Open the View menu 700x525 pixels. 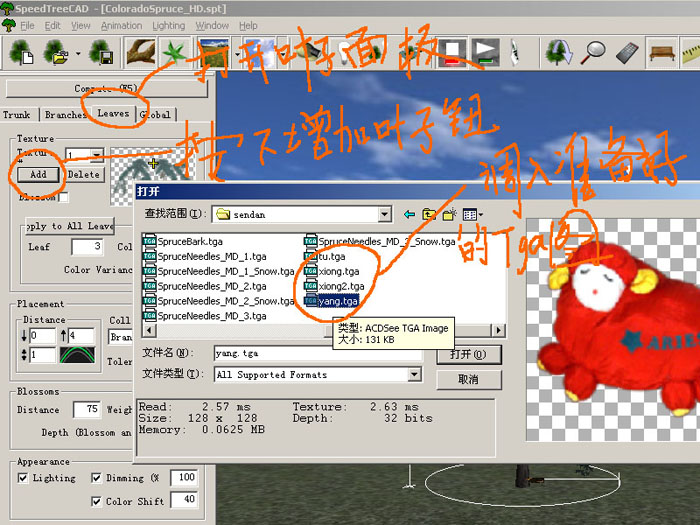[x=81, y=26]
